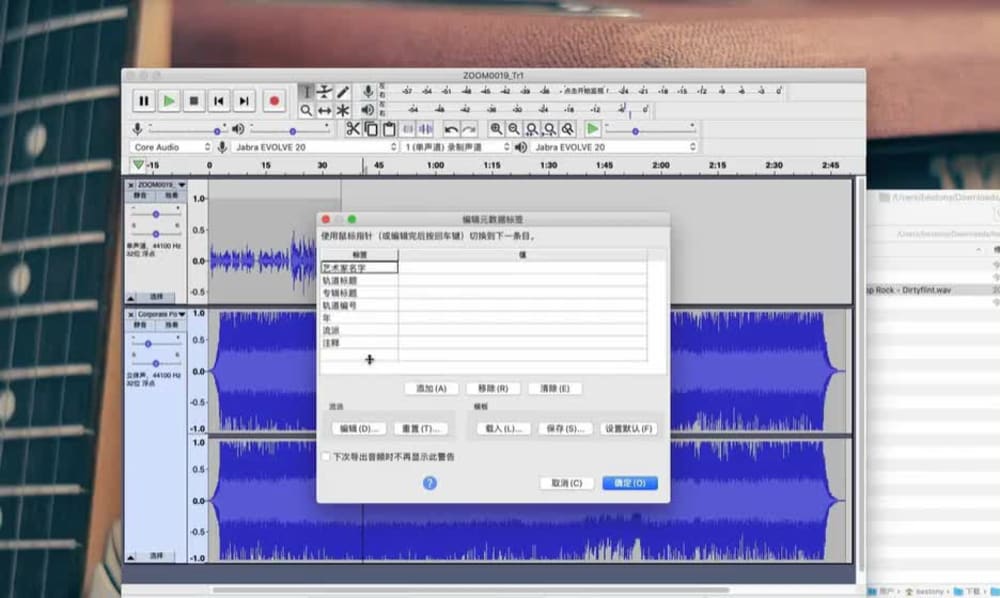Viewport: 1000px width, 598px height.
Task: Click the Redo arrow icon
Action: [469, 129]
